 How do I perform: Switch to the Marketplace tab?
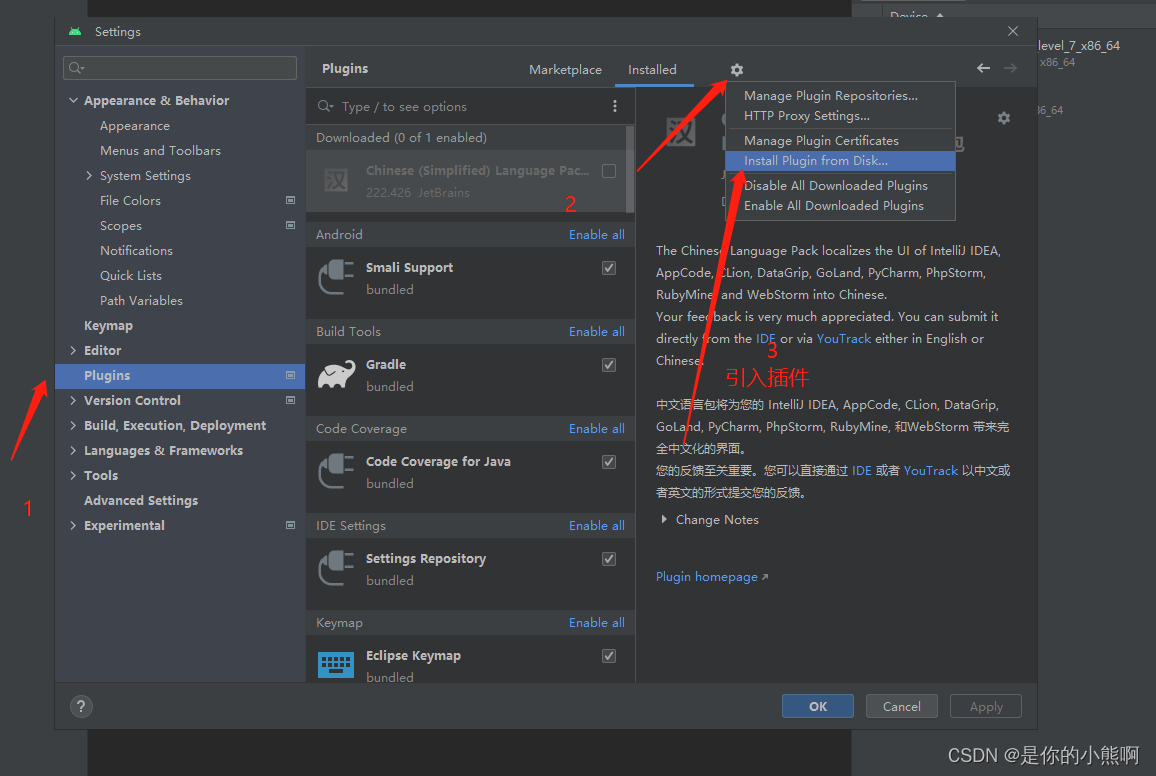tap(565, 69)
